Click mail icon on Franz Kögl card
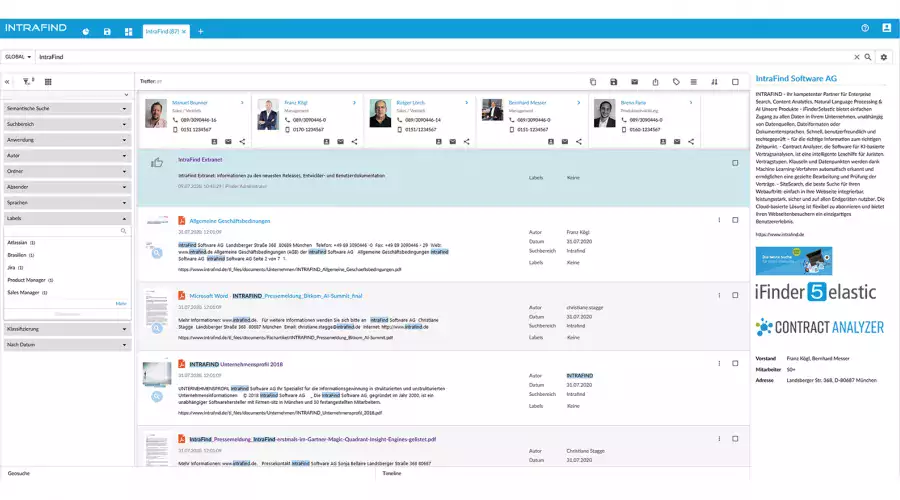 point(340,141)
